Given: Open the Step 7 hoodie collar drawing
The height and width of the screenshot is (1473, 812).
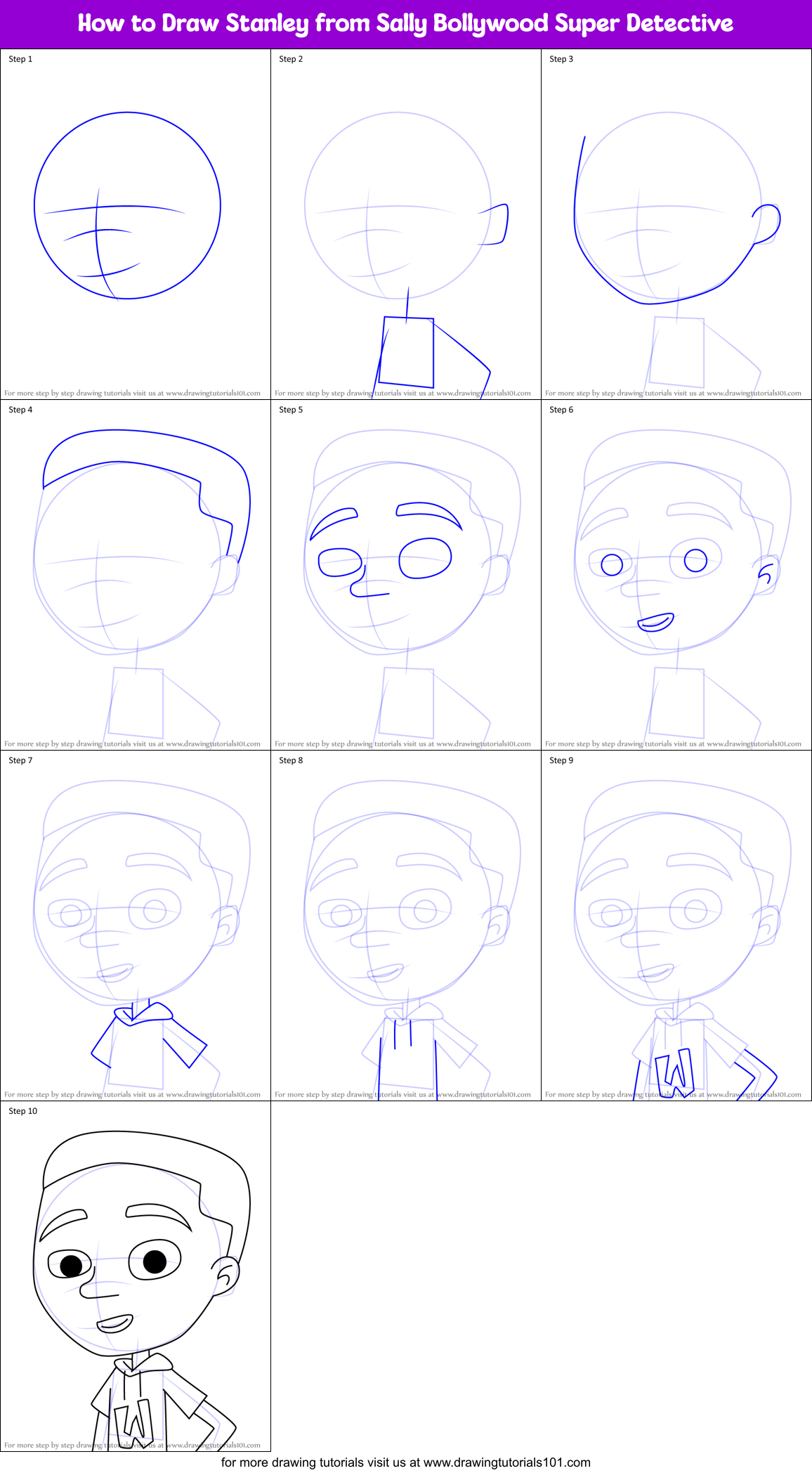Looking at the screenshot, I should click(136, 926).
